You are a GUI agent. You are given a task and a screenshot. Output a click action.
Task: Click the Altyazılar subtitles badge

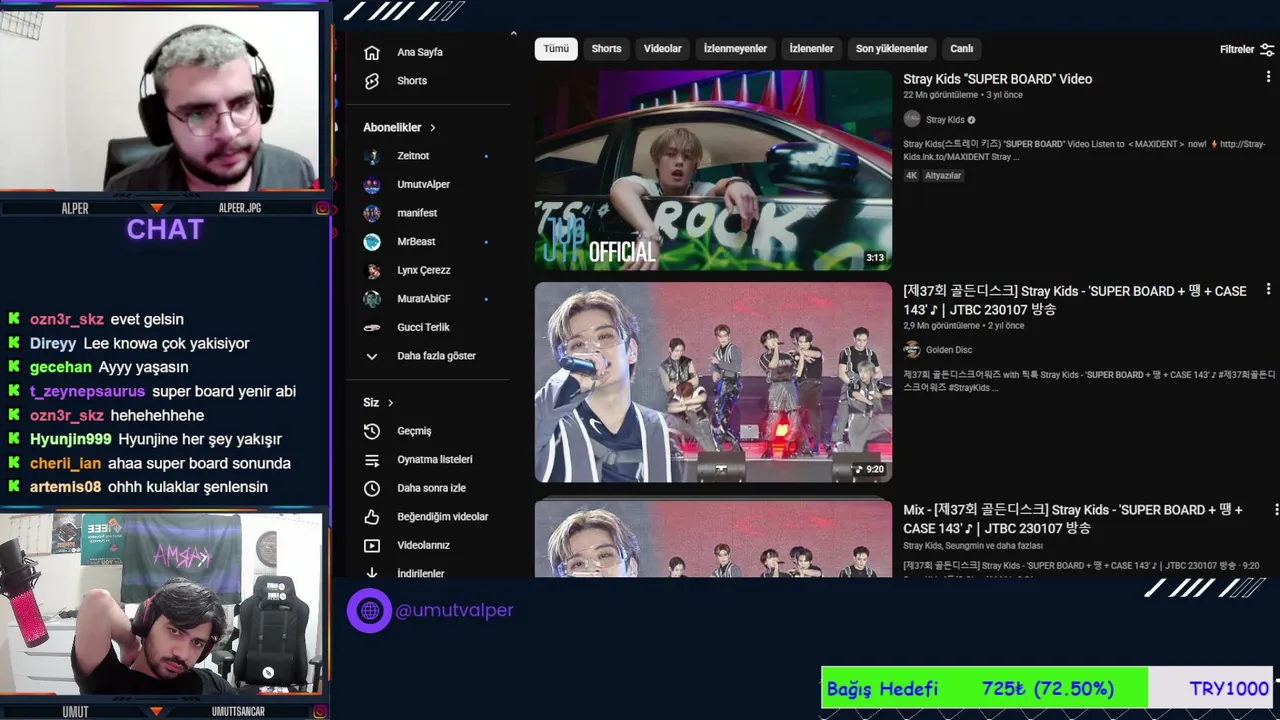943,176
